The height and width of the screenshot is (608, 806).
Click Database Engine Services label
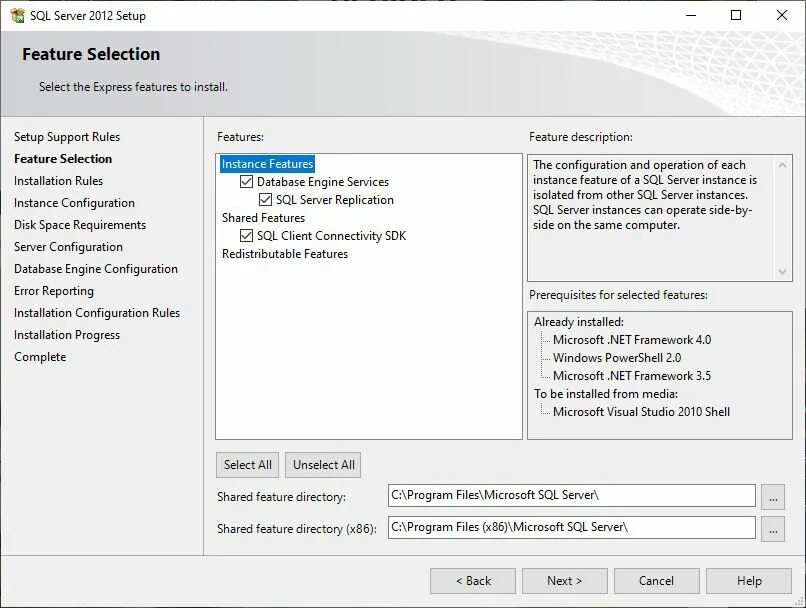[323, 182]
